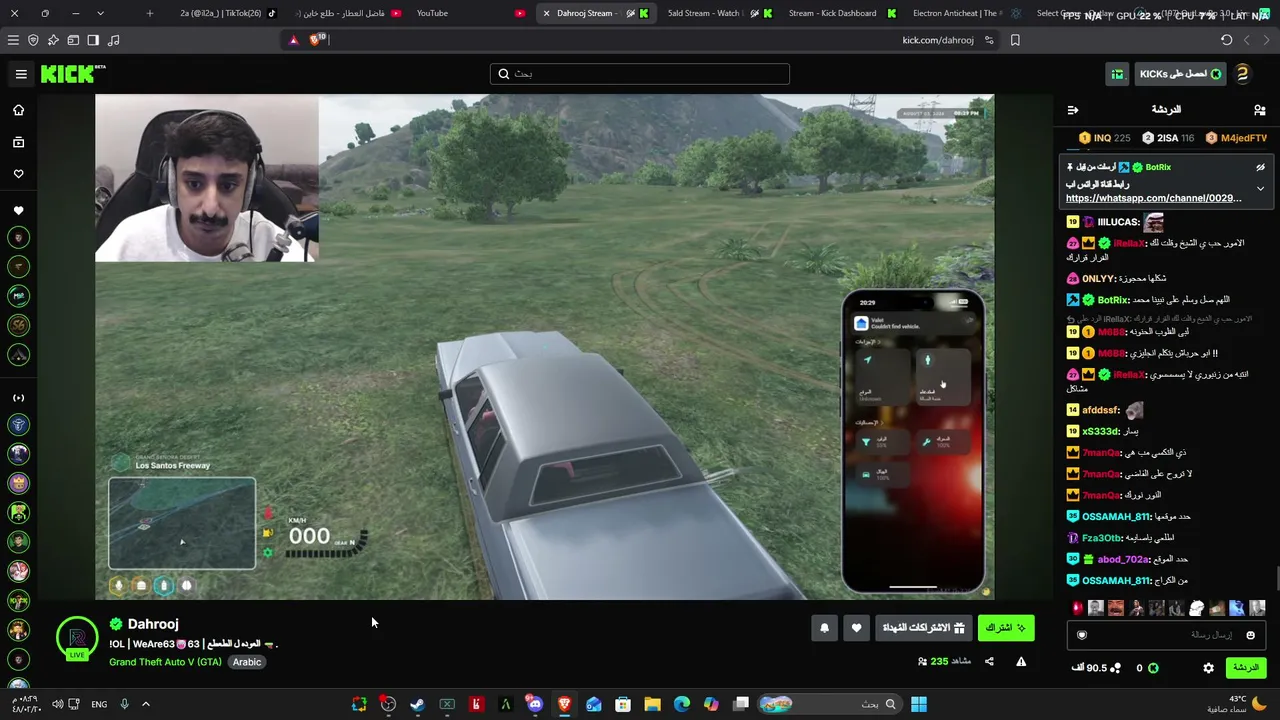Viewport: 1280px width, 720px height.
Task: Open the user profile avatar in Kick header
Action: 1242,74
